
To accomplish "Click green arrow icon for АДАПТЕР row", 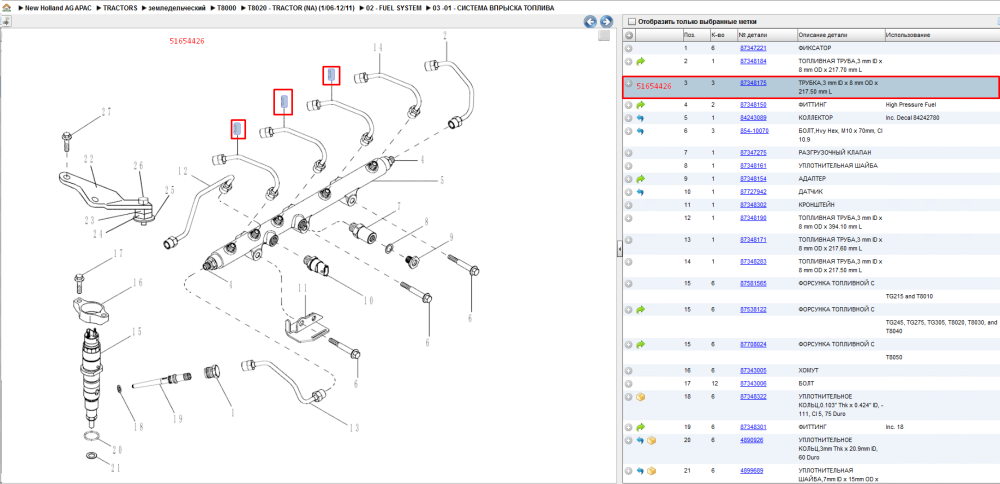I will [x=641, y=179].
